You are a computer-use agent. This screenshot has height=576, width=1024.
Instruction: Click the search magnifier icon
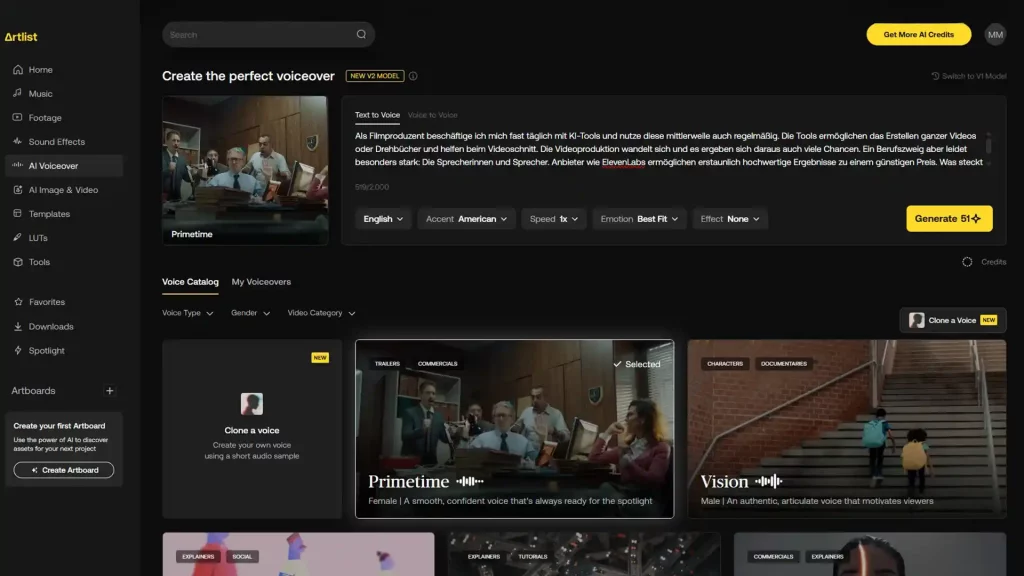(x=361, y=35)
